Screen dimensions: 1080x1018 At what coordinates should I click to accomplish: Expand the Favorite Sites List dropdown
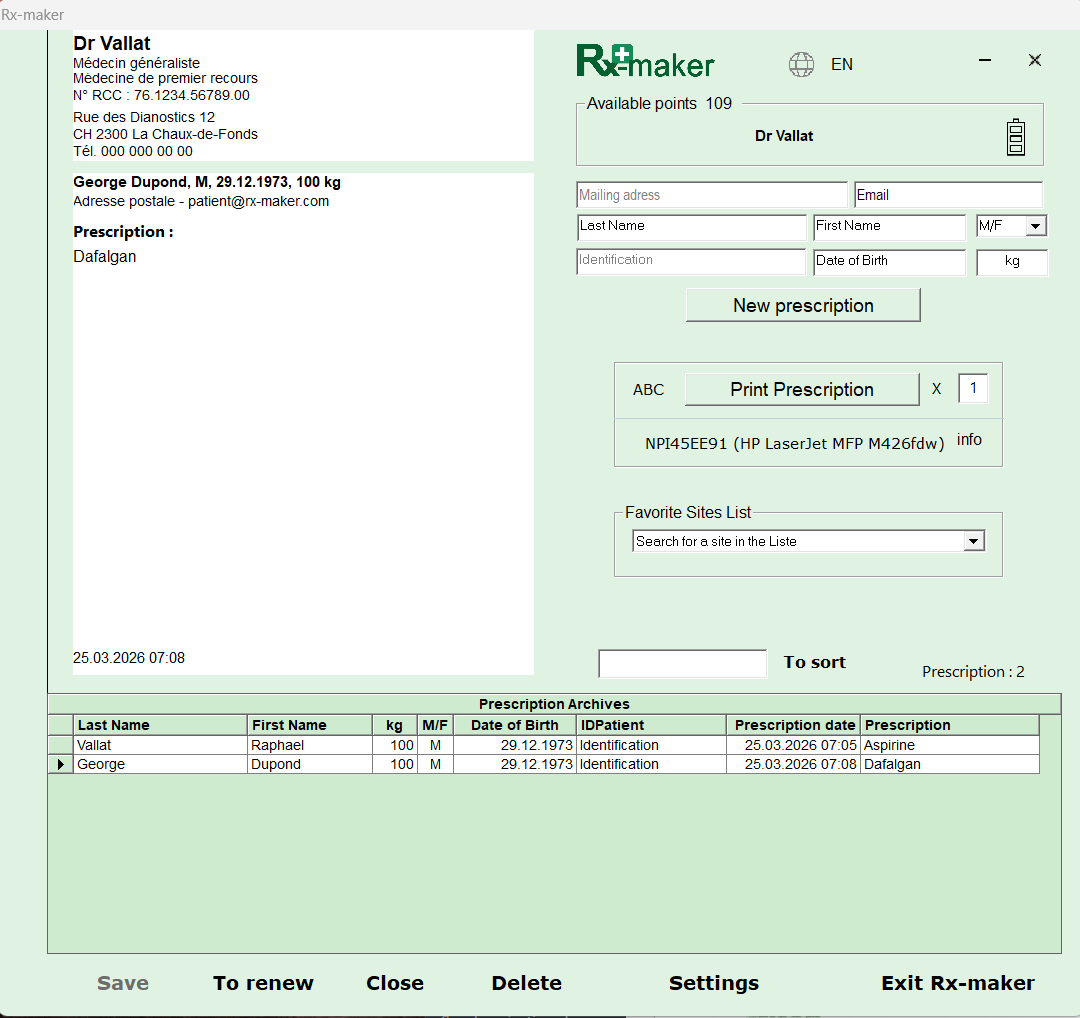[x=973, y=541]
